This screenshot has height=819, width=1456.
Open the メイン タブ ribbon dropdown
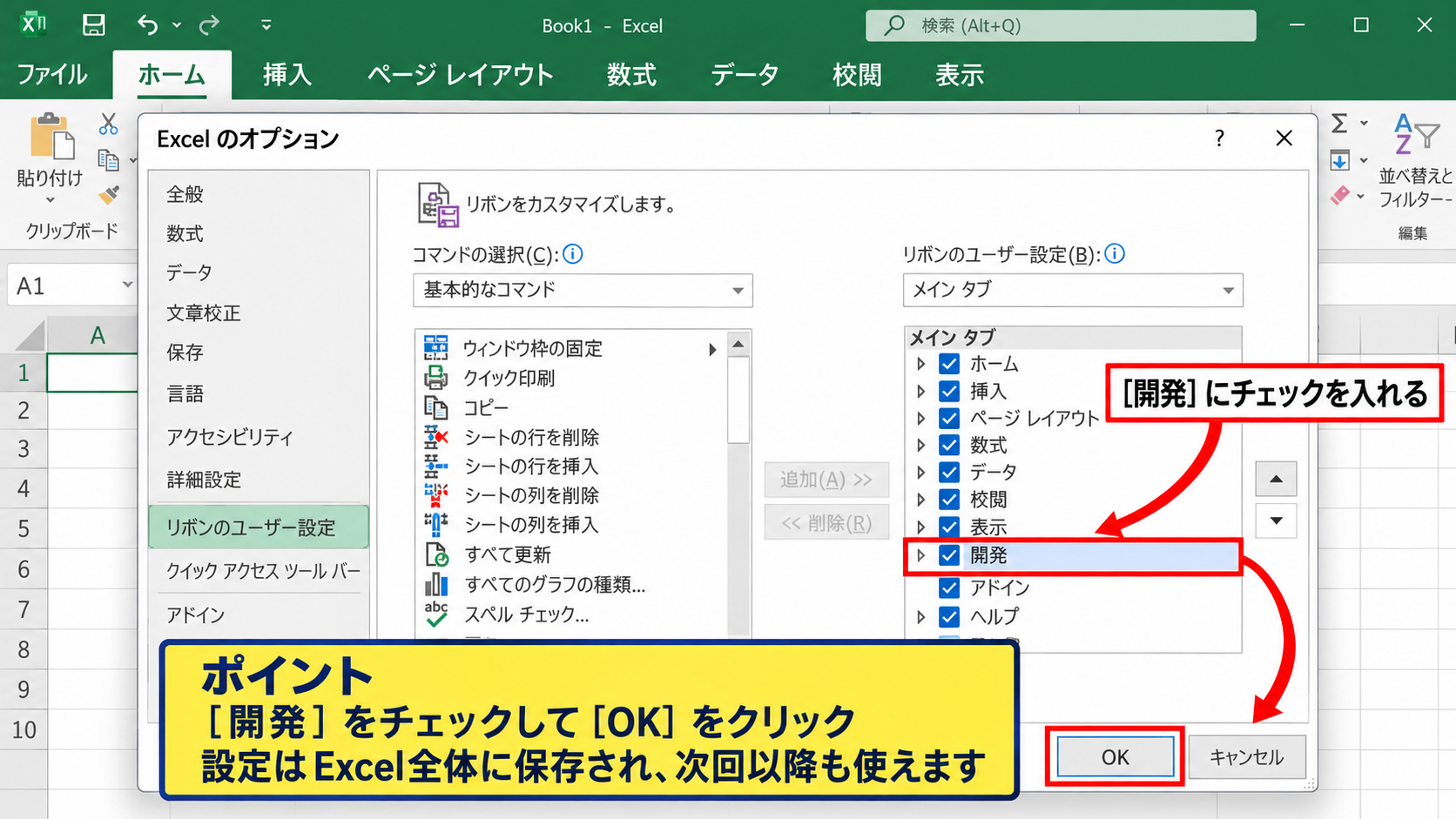coord(1073,290)
